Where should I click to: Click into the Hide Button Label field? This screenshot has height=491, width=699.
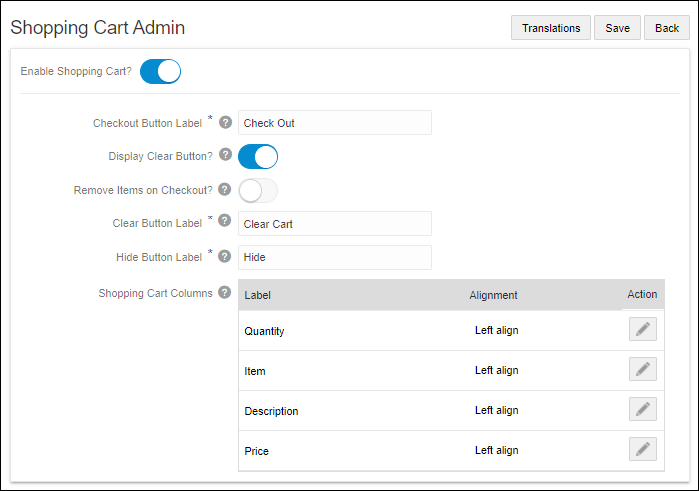pyautogui.click(x=334, y=257)
